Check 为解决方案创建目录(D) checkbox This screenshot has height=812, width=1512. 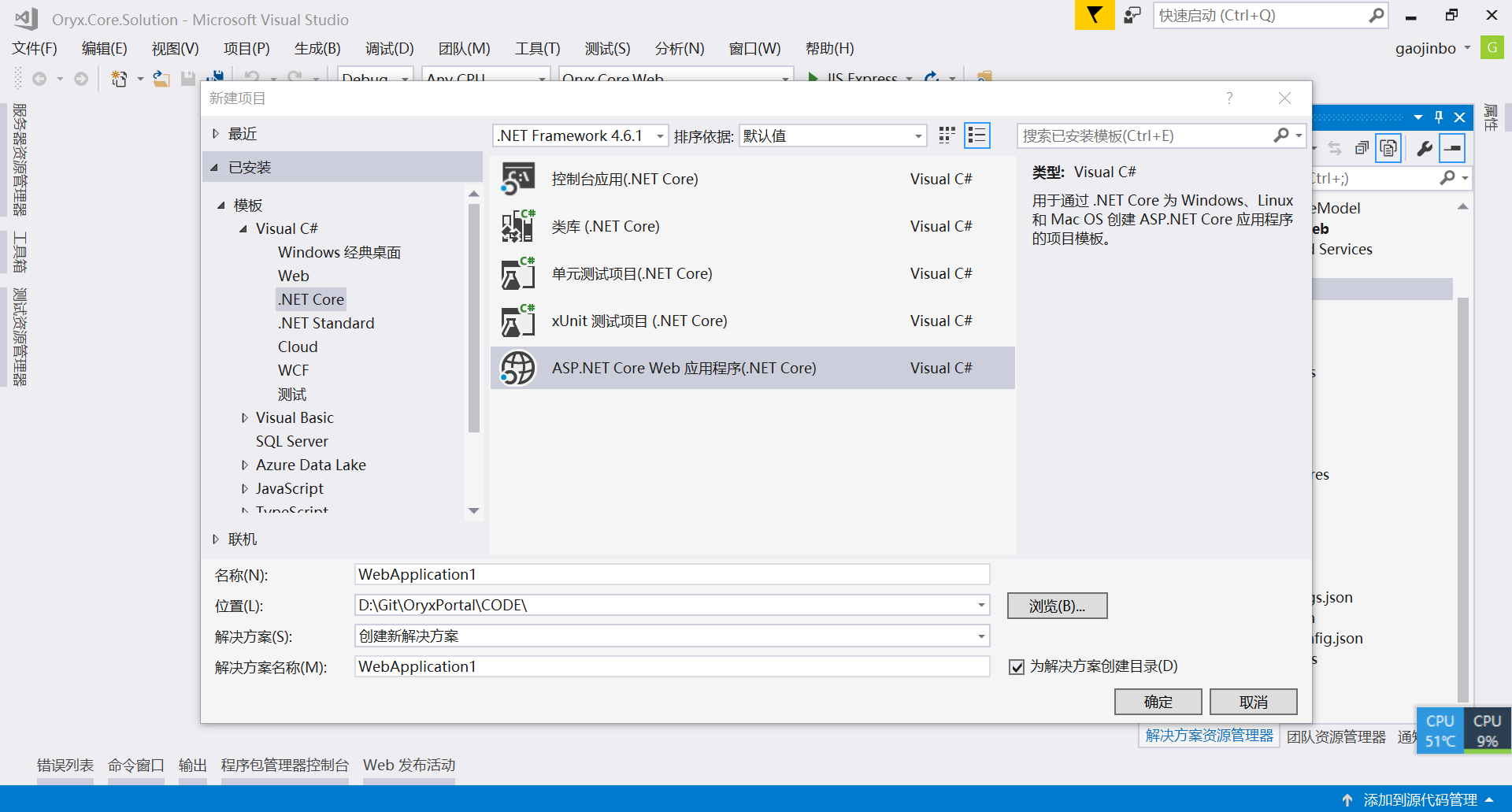[x=1016, y=666]
